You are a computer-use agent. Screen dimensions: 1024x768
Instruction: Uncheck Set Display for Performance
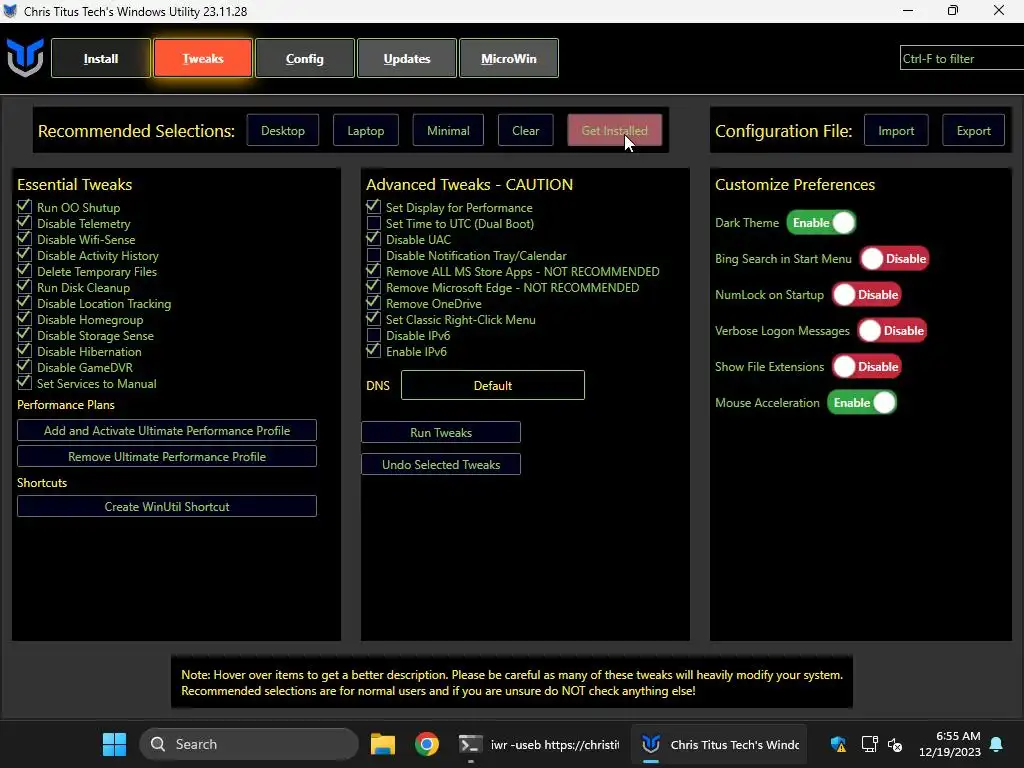(373, 207)
